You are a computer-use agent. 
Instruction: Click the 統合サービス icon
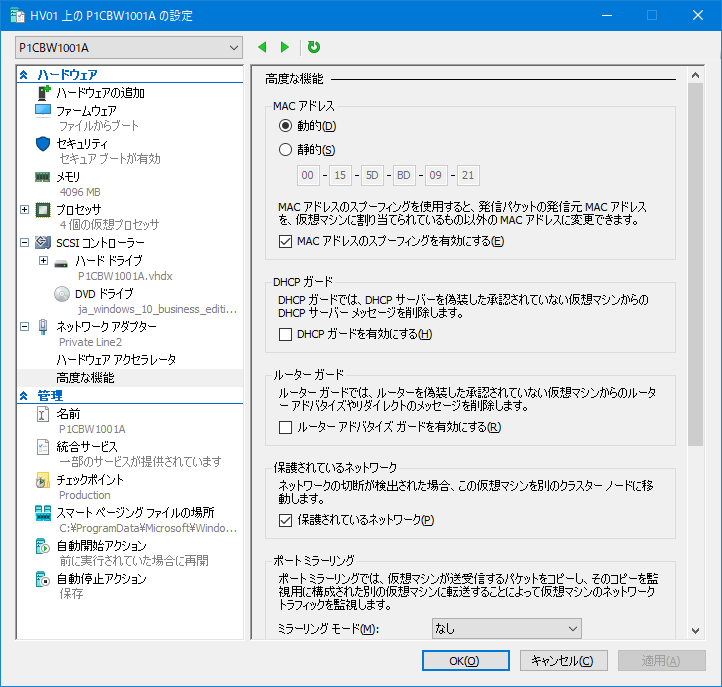pyautogui.click(x=43, y=447)
